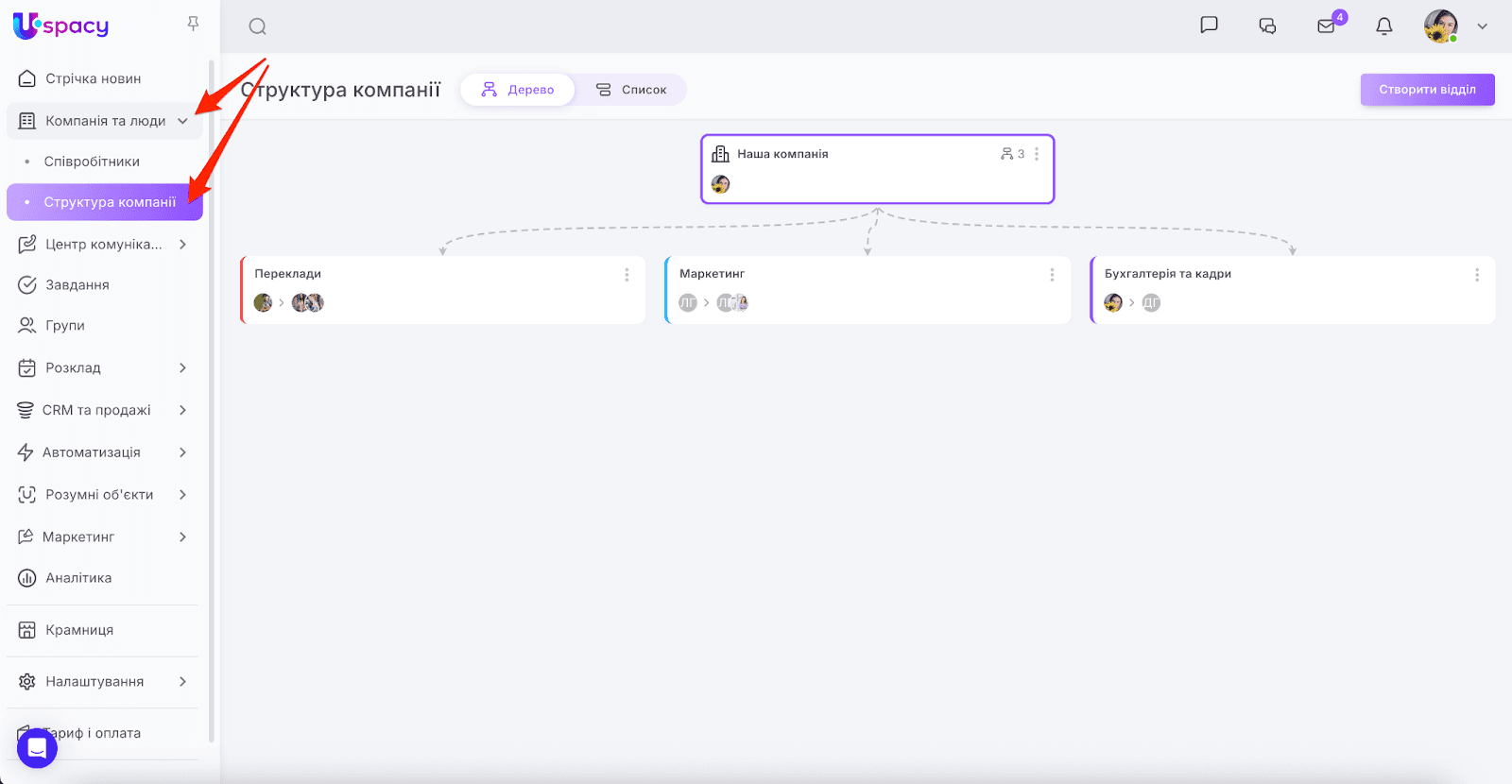Expand the Налаштування submenu

(182, 681)
